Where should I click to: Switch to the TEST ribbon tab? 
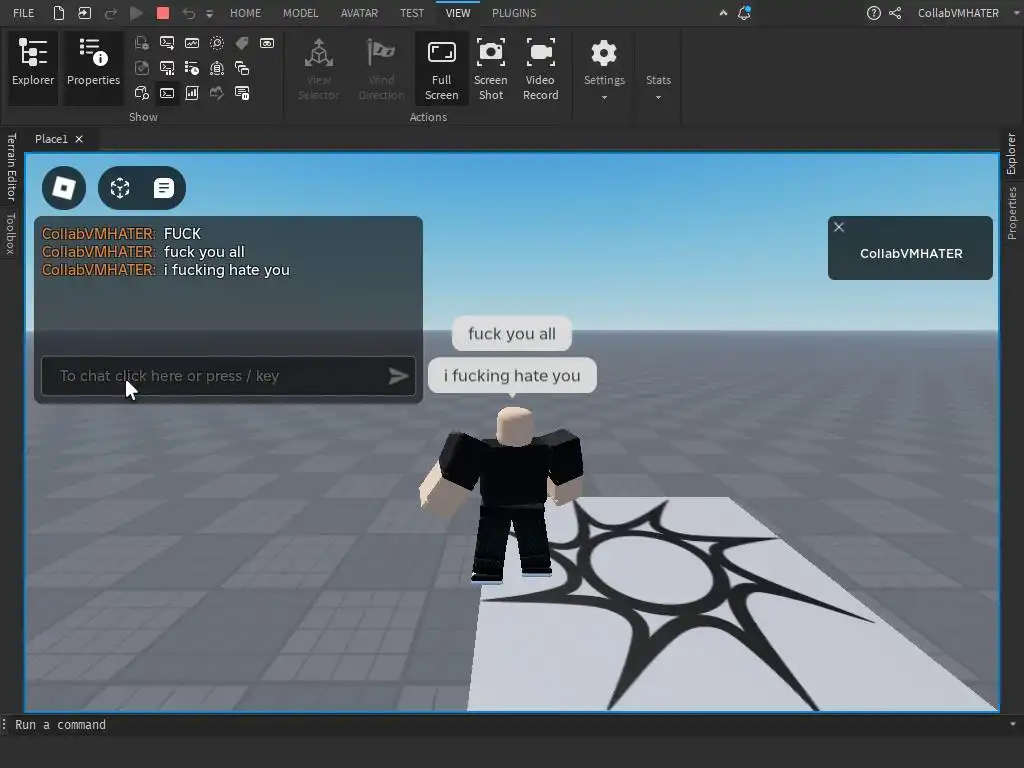[412, 13]
